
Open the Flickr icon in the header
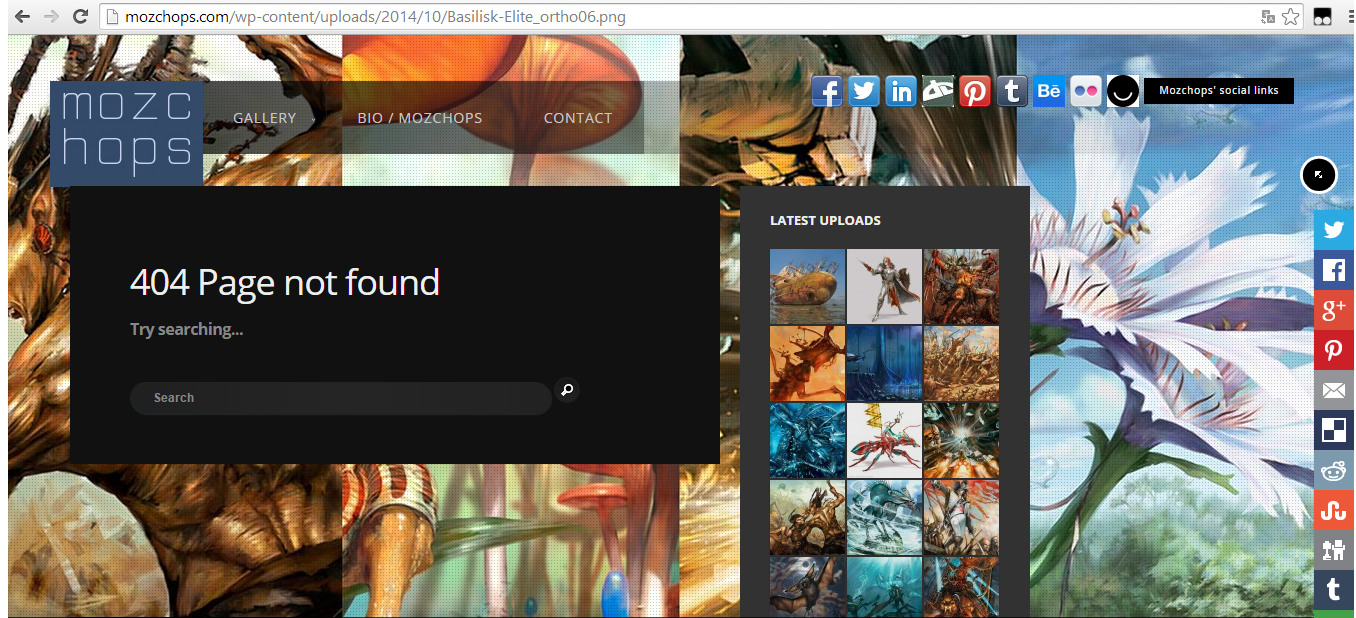tap(1085, 91)
